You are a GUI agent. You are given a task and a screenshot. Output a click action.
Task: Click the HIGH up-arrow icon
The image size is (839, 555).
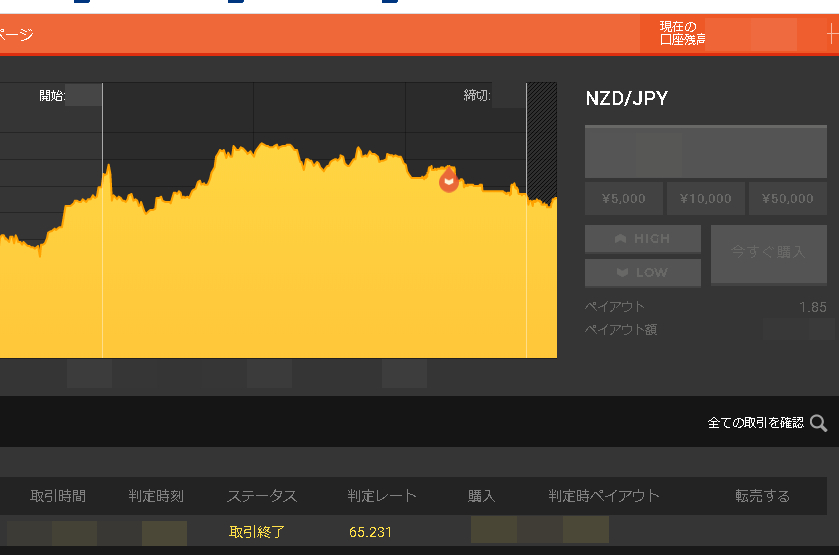point(620,239)
